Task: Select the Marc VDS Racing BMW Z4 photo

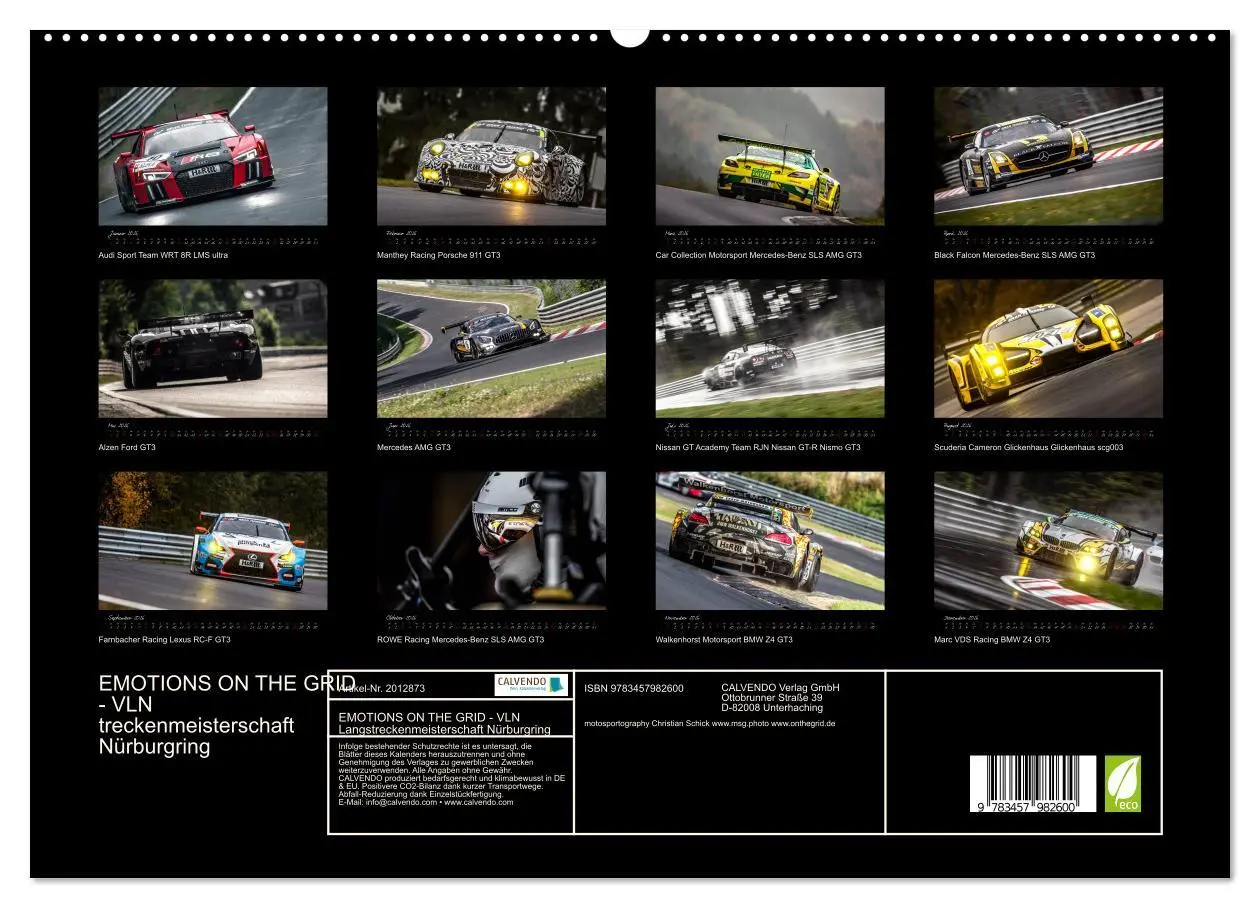Action: coord(1048,541)
